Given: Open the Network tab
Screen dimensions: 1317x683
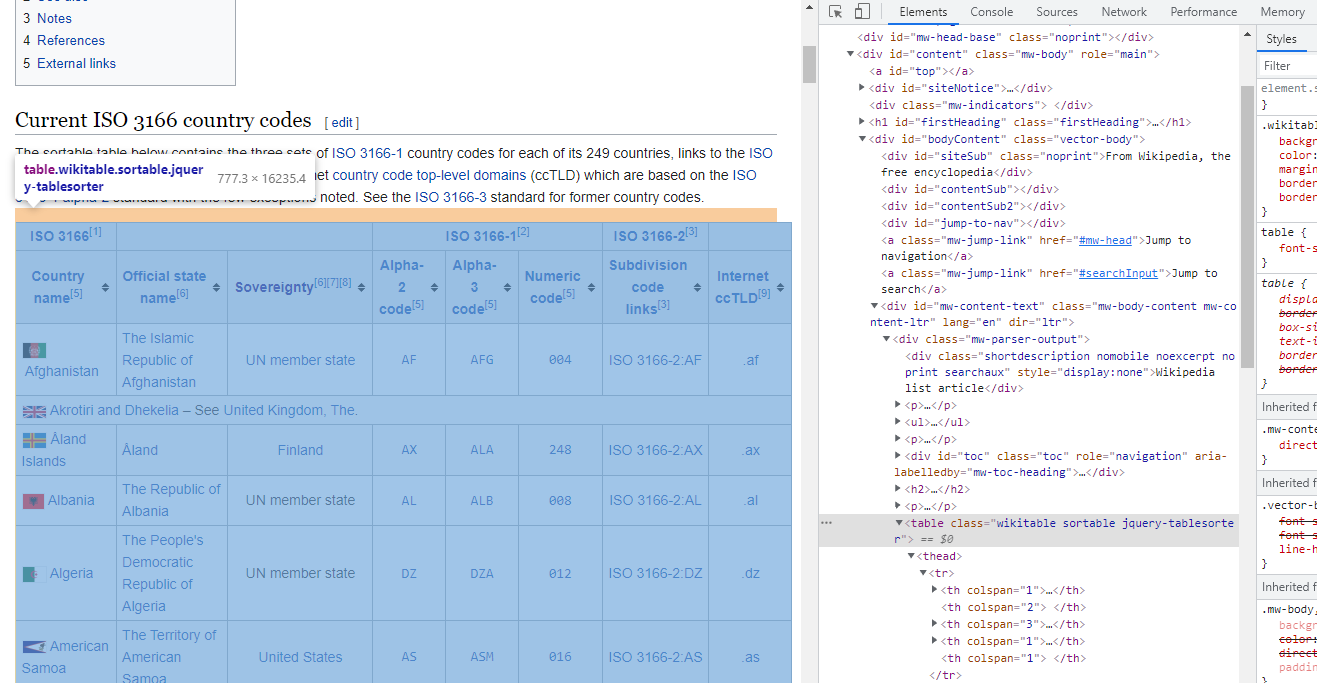Looking at the screenshot, I should (1124, 12).
